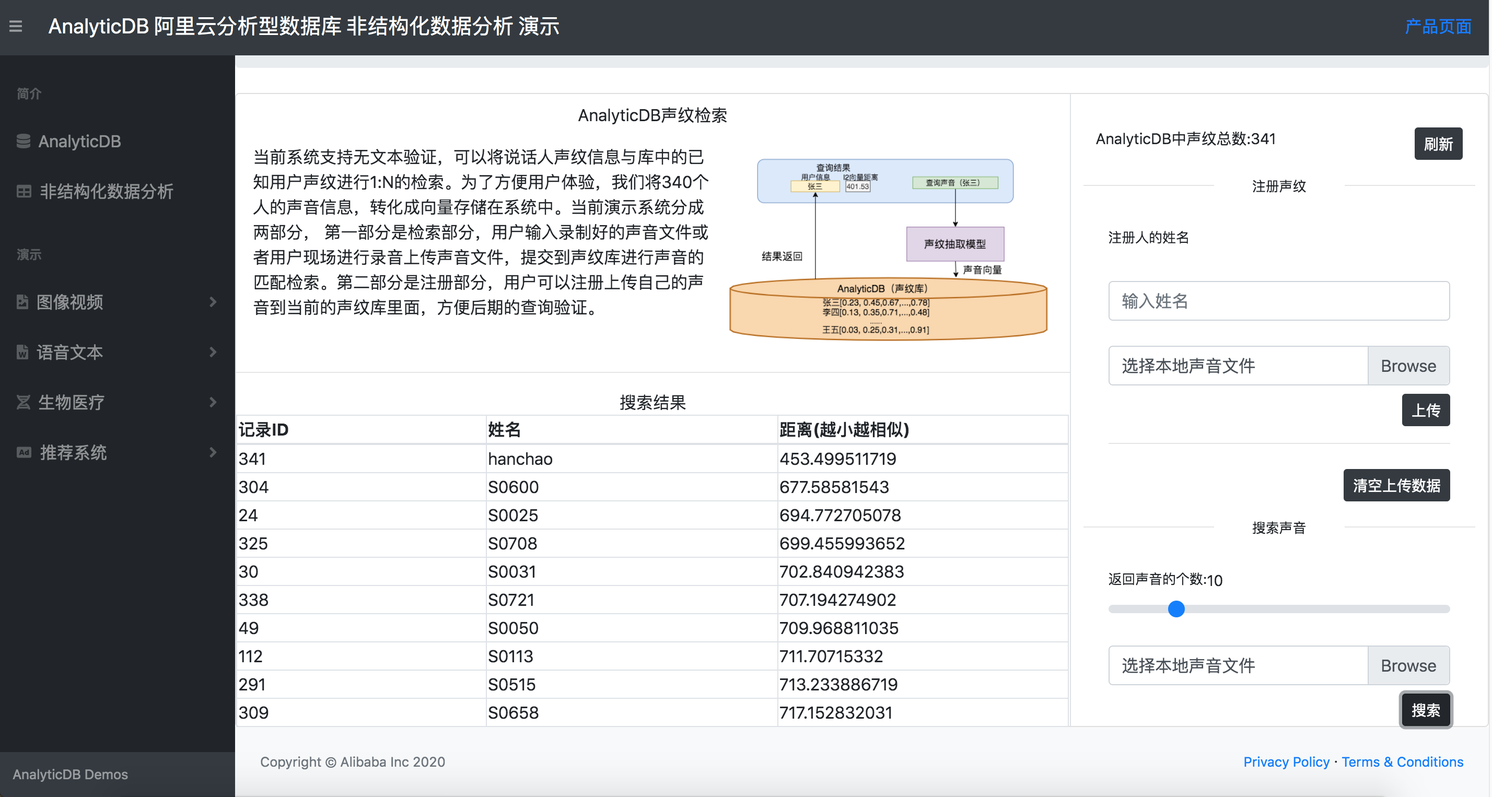Click the Copyright © Alibaba Inc 2020 text
The image size is (1492, 797).
coord(353,762)
